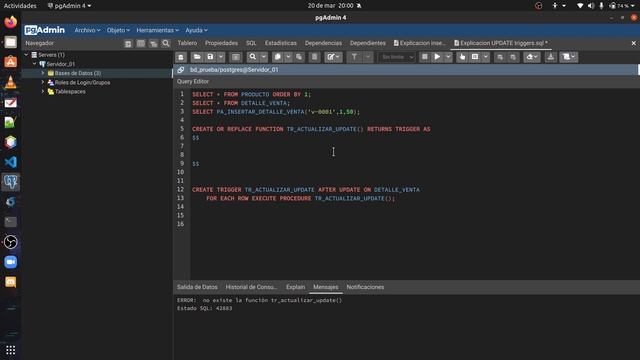This screenshot has width=640, height=360.
Task: Show the Explain results panel
Action: [296, 287]
